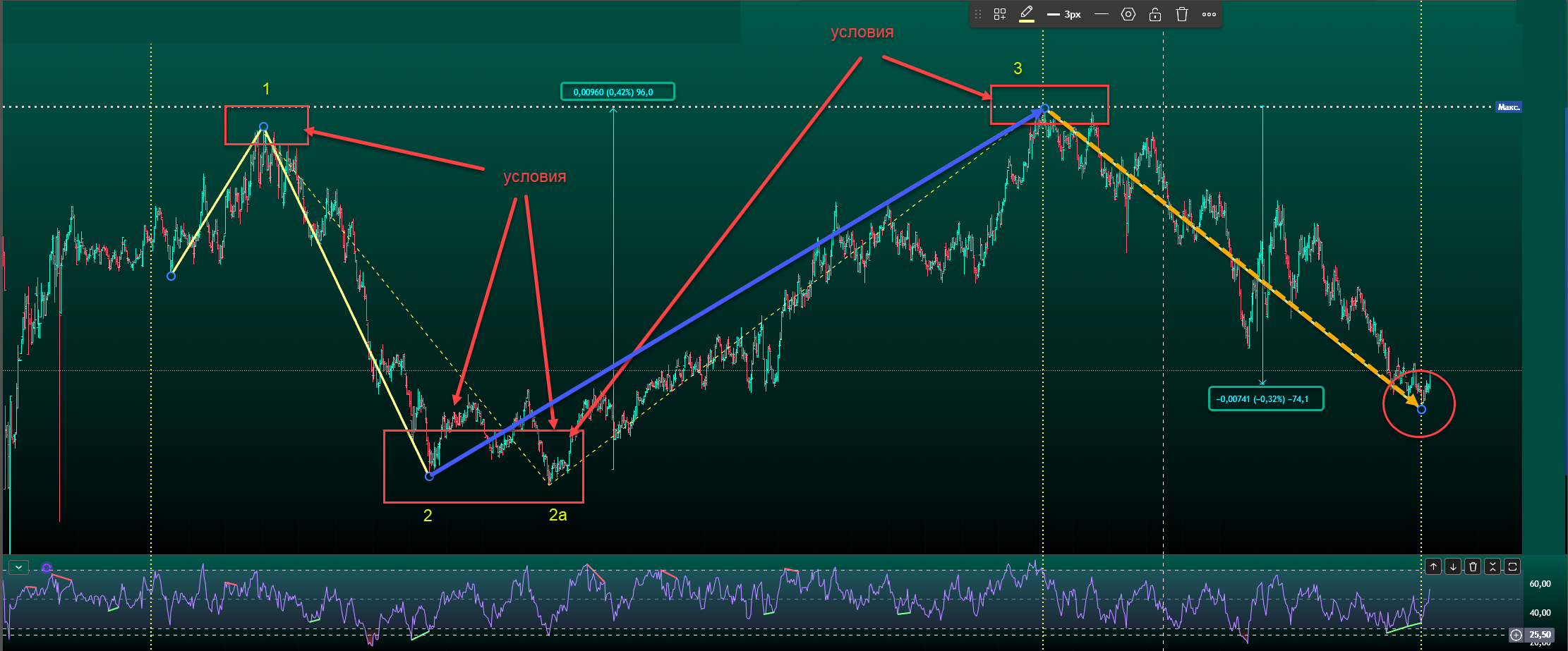Maximize the indicator pane
Image resolution: width=1568 pixels, height=651 pixels.
pos(1512,566)
